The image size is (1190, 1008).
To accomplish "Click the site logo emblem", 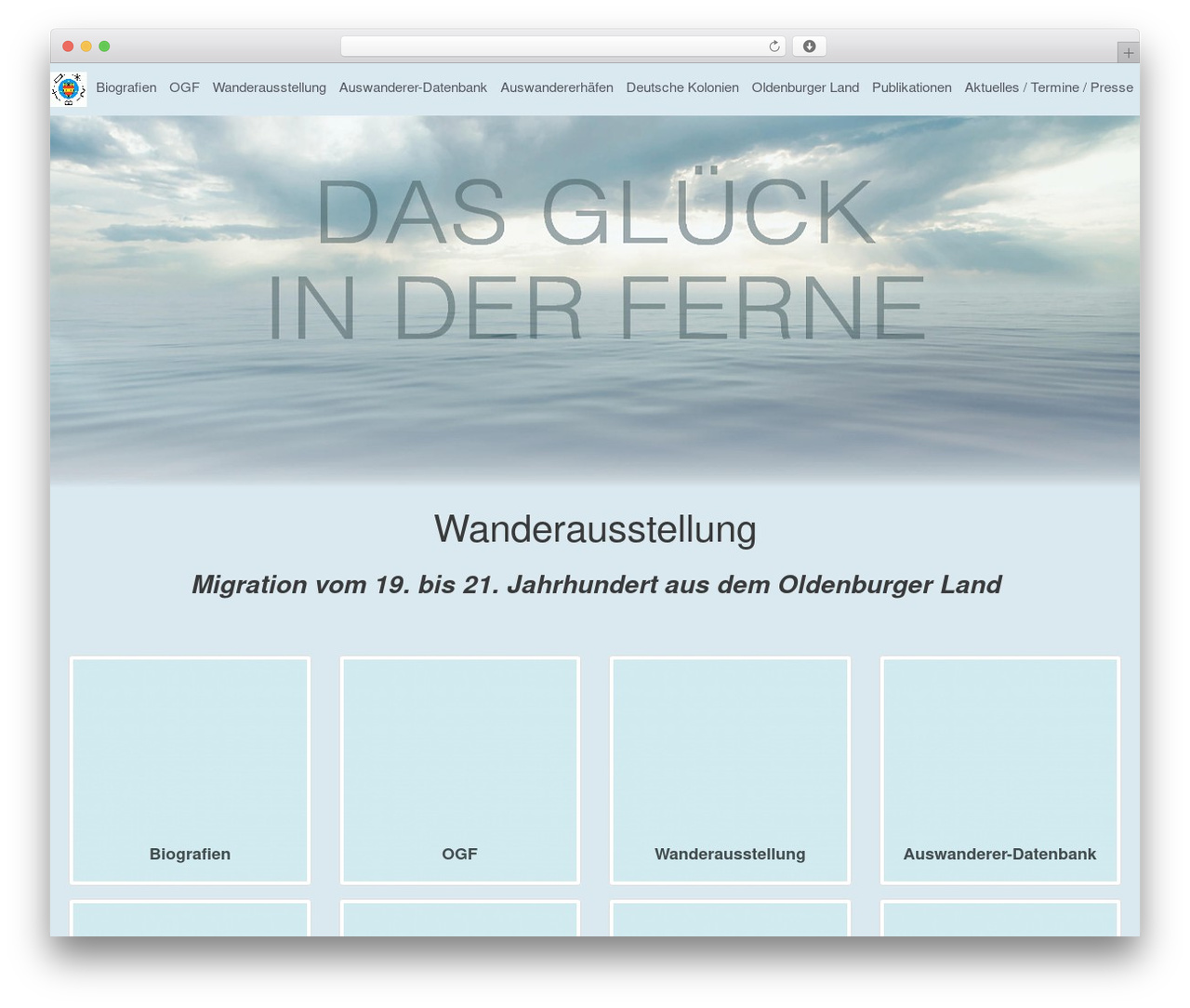I will click(x=69, y=88).
